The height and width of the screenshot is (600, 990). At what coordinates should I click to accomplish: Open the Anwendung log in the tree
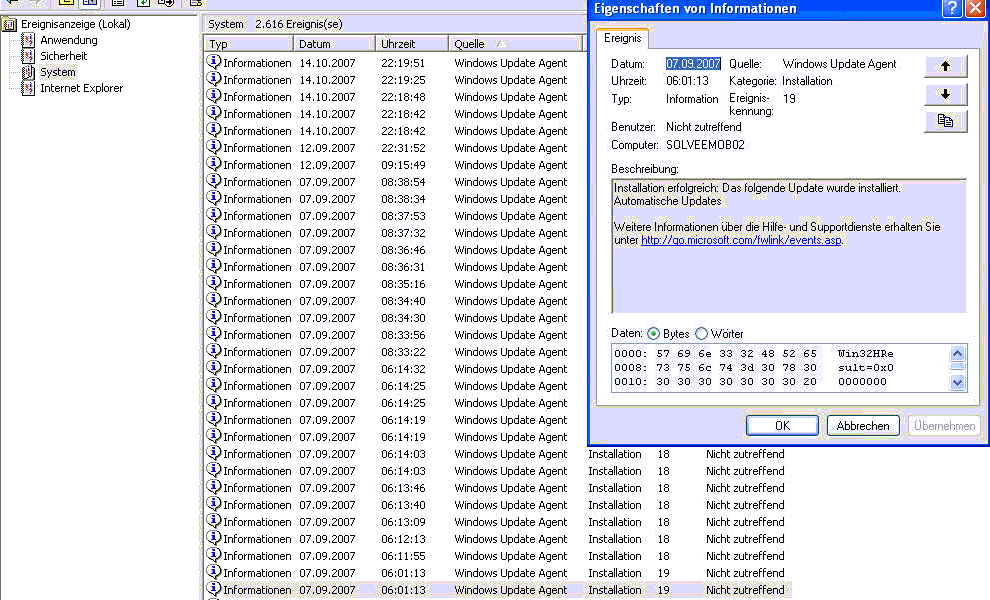[68, 40]
